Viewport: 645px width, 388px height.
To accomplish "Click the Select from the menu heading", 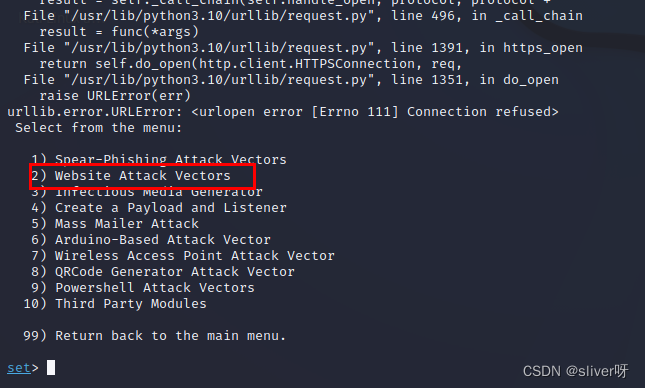I will point(99,128).
